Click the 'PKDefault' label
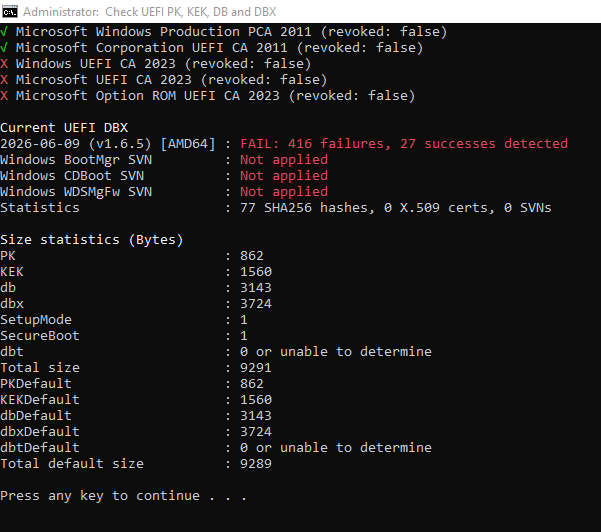The image size is (601, 532). point(36,384)
